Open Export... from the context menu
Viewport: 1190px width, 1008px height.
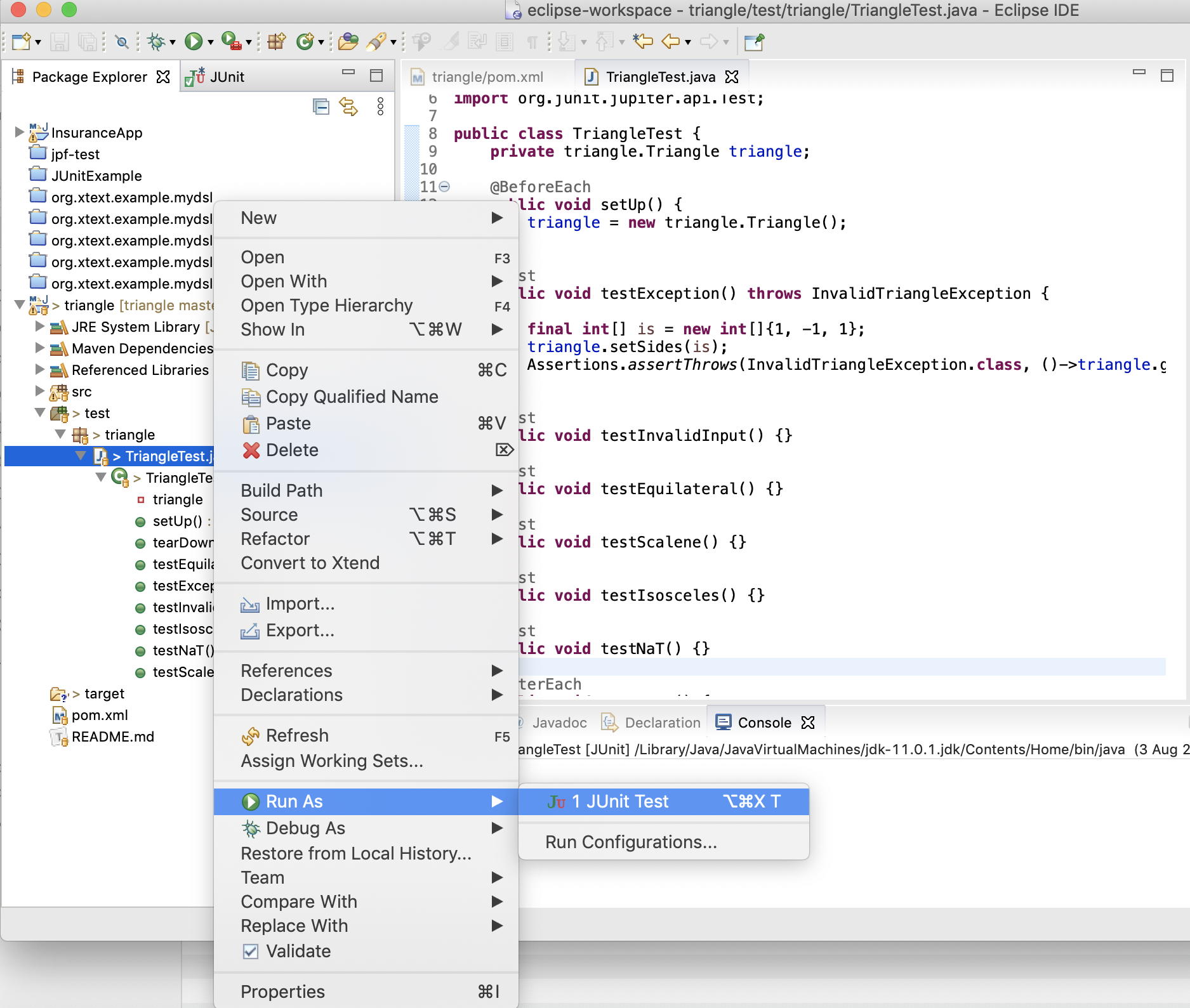366,631
